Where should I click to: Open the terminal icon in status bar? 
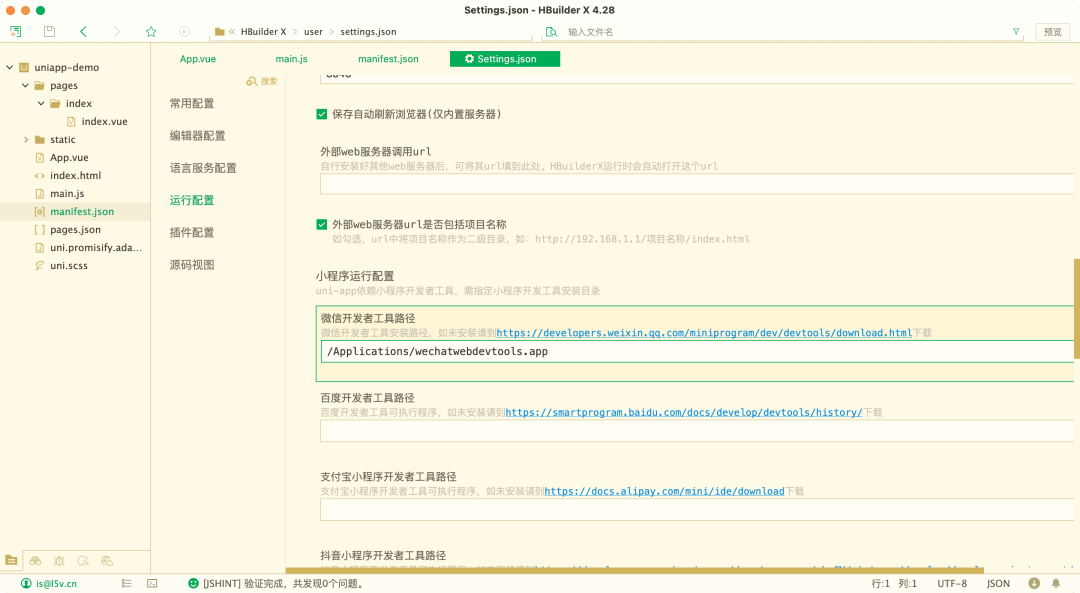point(152,583)
